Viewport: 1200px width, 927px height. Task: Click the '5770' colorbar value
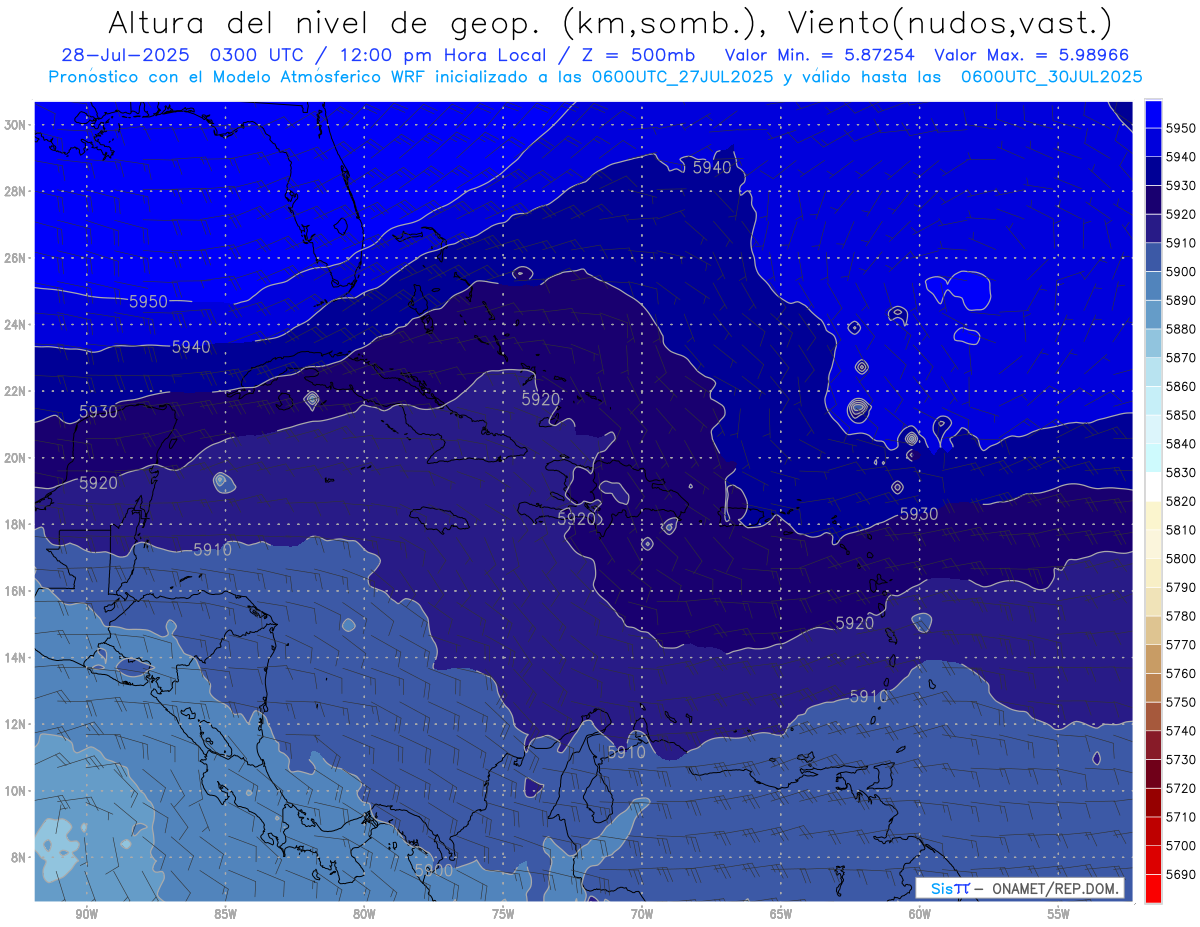click(1180, 644)
